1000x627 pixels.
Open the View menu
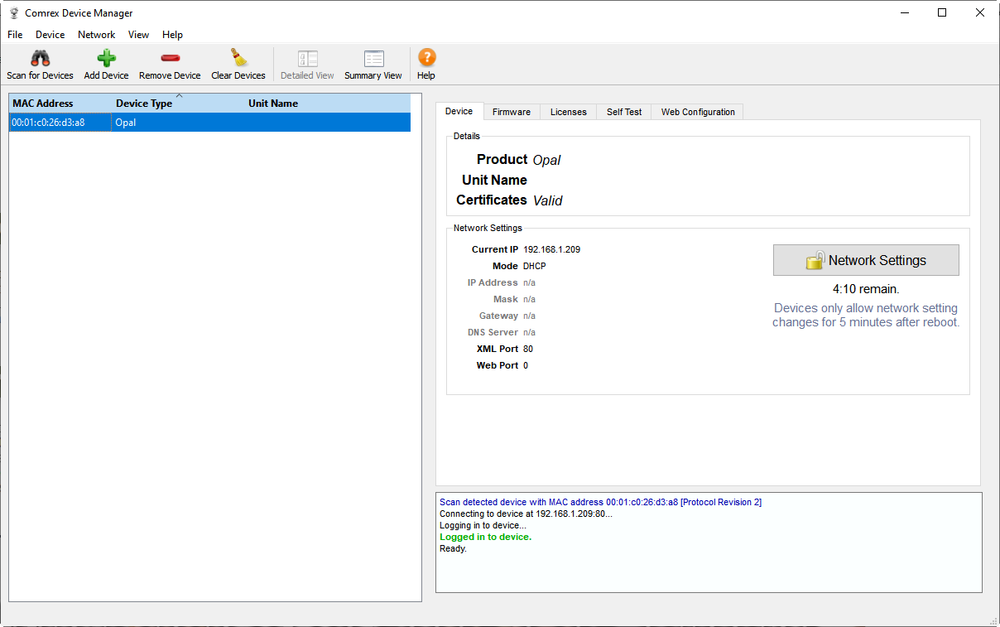click(x=138, y=34)
